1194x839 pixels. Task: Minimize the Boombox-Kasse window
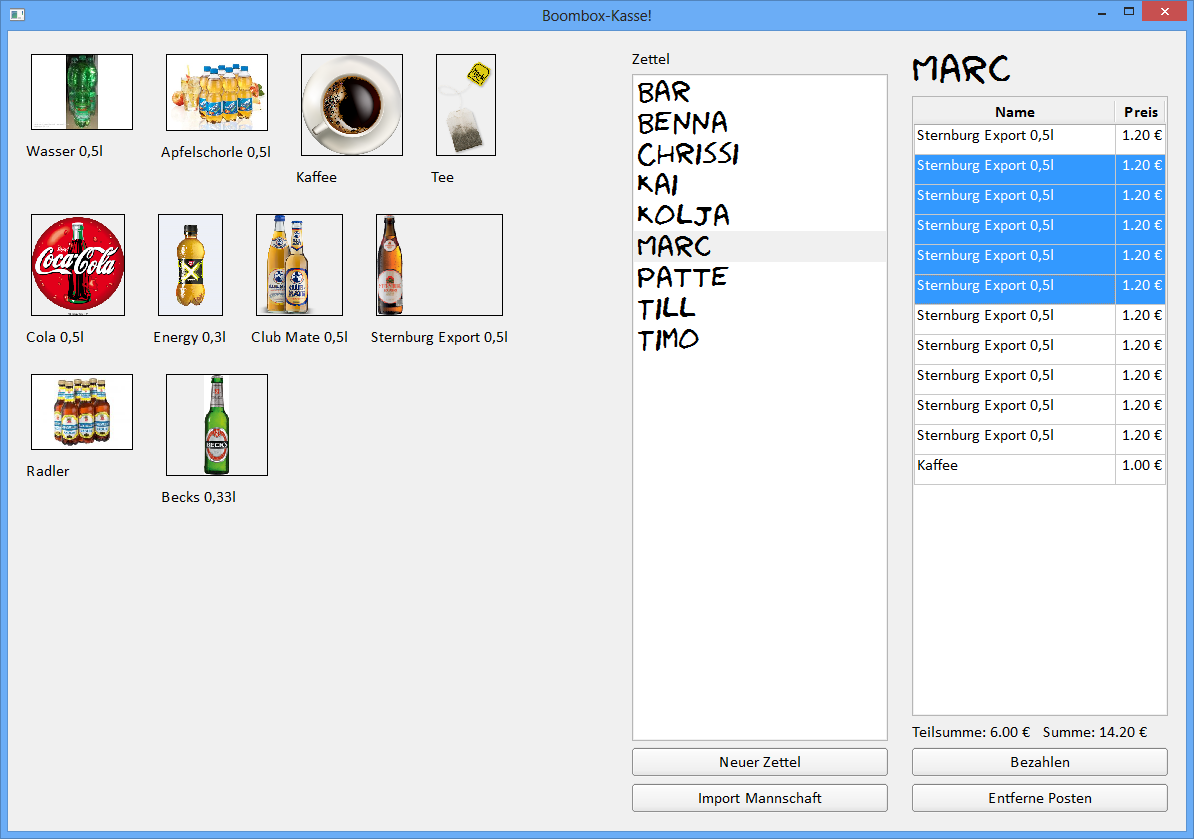pos(1102,13)
